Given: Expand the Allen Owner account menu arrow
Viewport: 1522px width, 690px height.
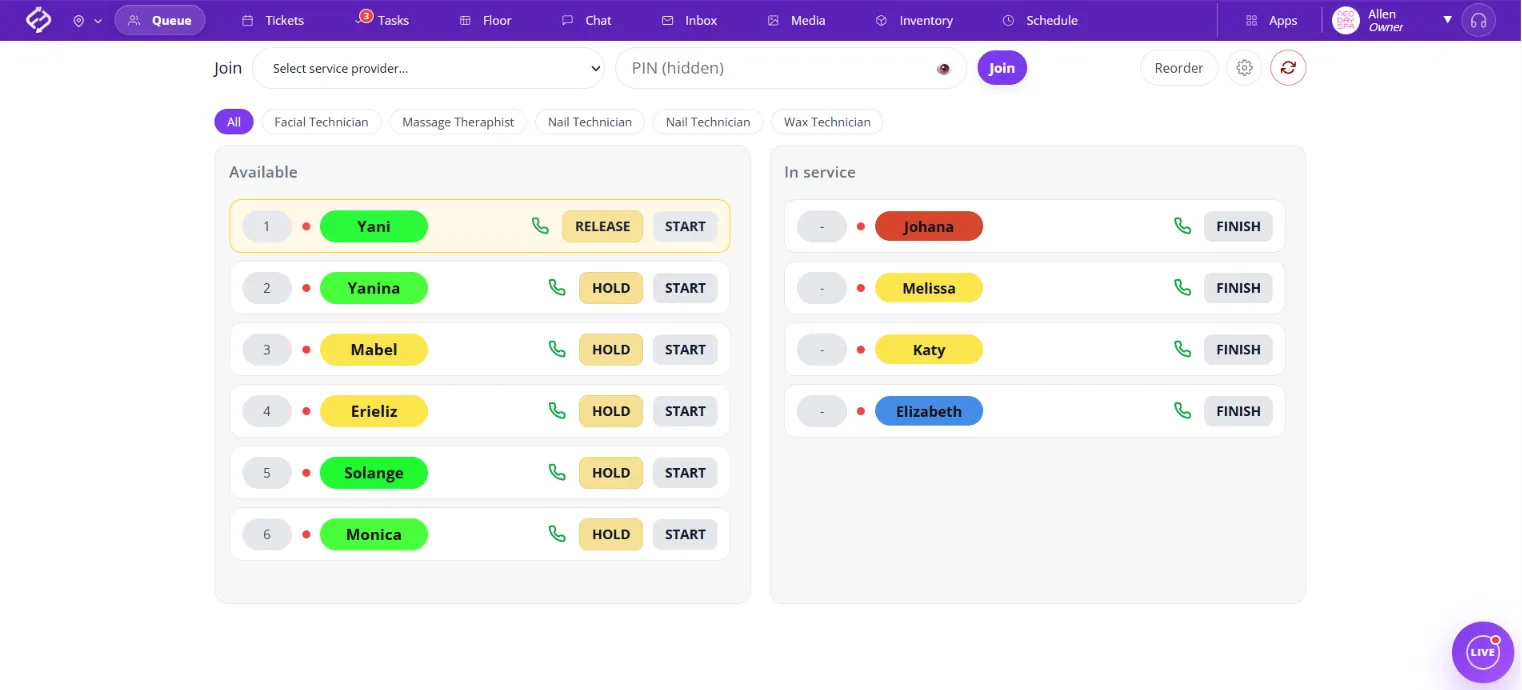Looking at the screenshot, I should (x=1447, y=20).
